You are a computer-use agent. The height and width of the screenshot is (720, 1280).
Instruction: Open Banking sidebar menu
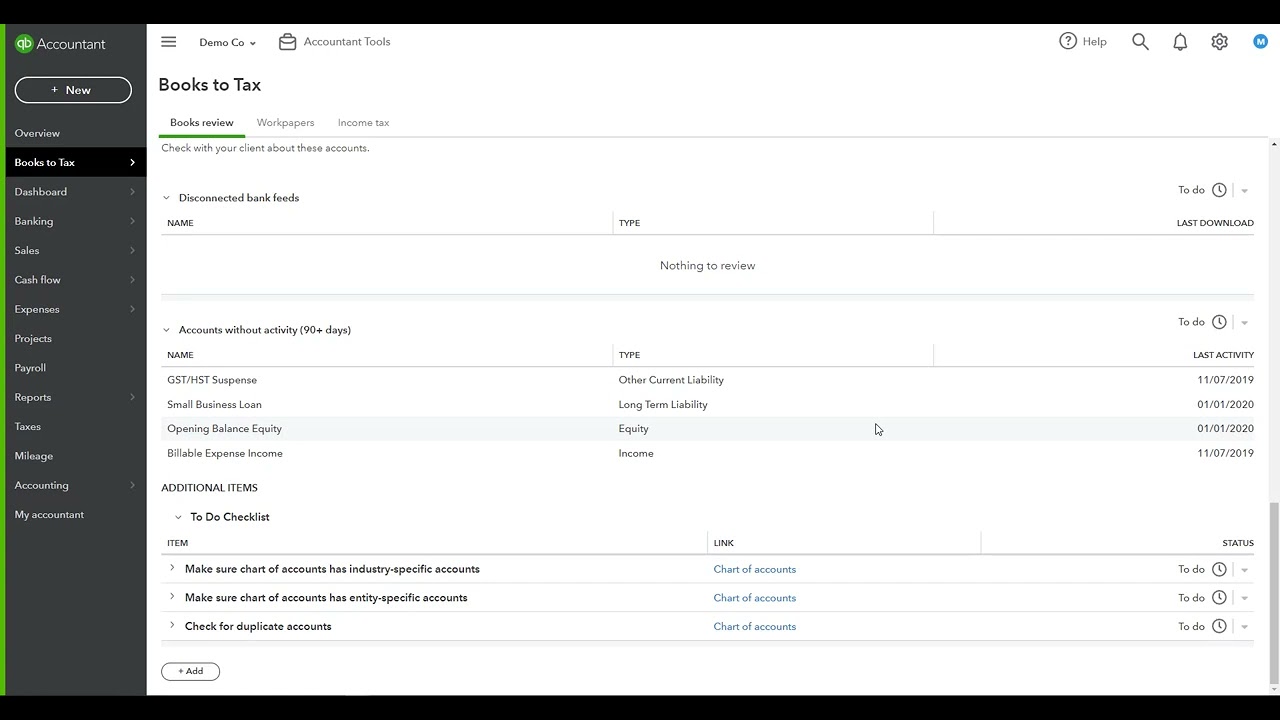(x=75, y=221)
